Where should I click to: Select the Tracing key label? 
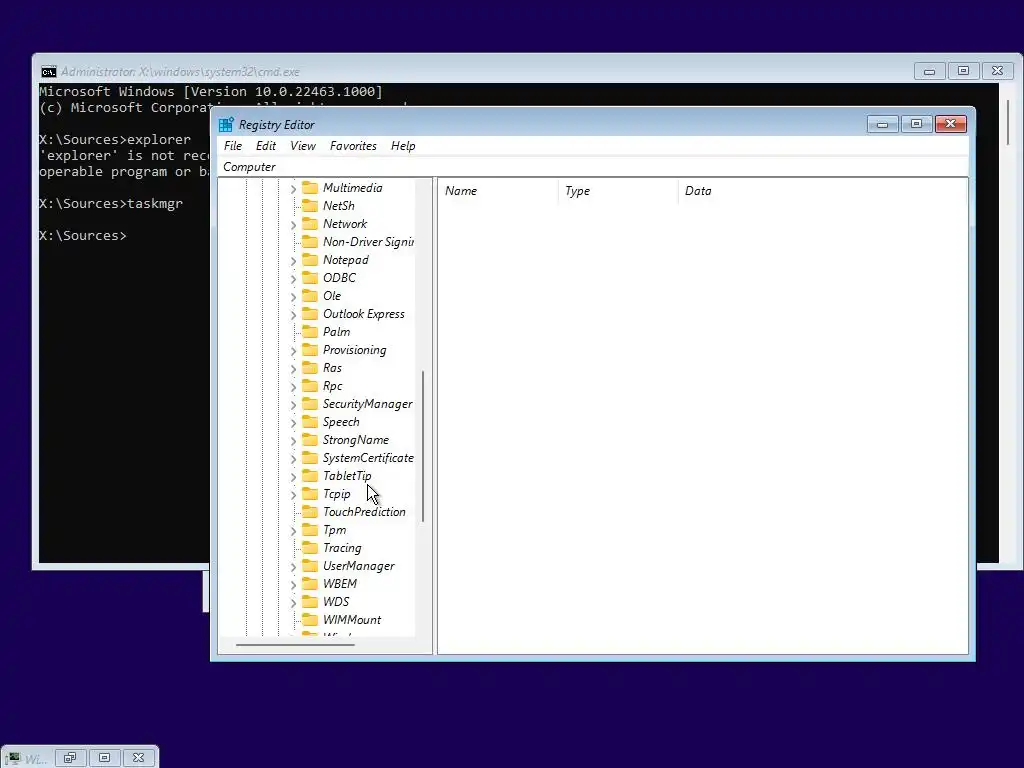pos(342,548)
